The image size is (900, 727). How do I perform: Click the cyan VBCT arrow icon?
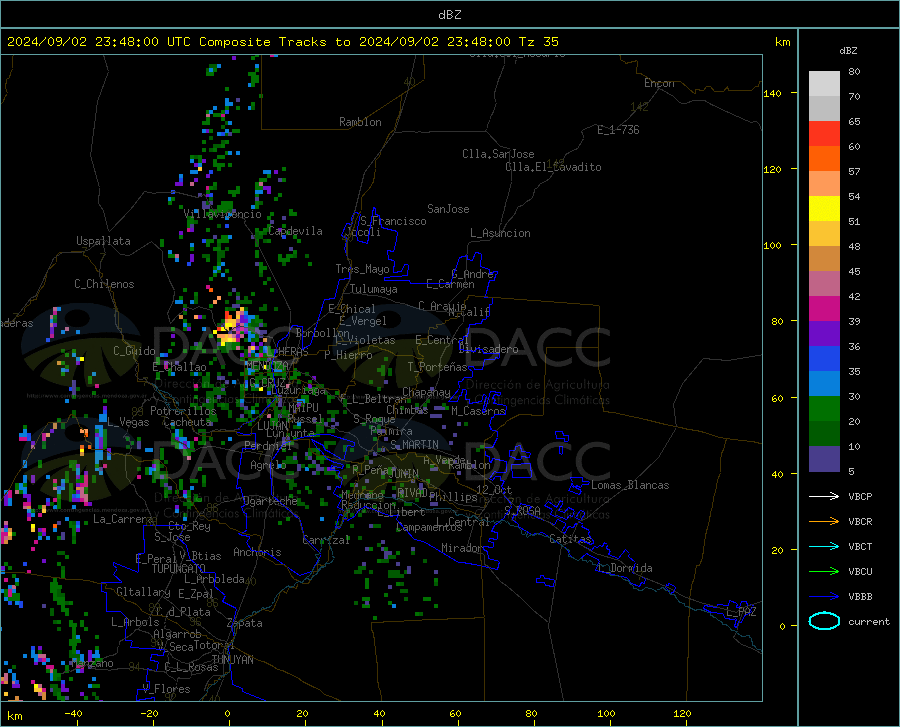coord(824,546)
